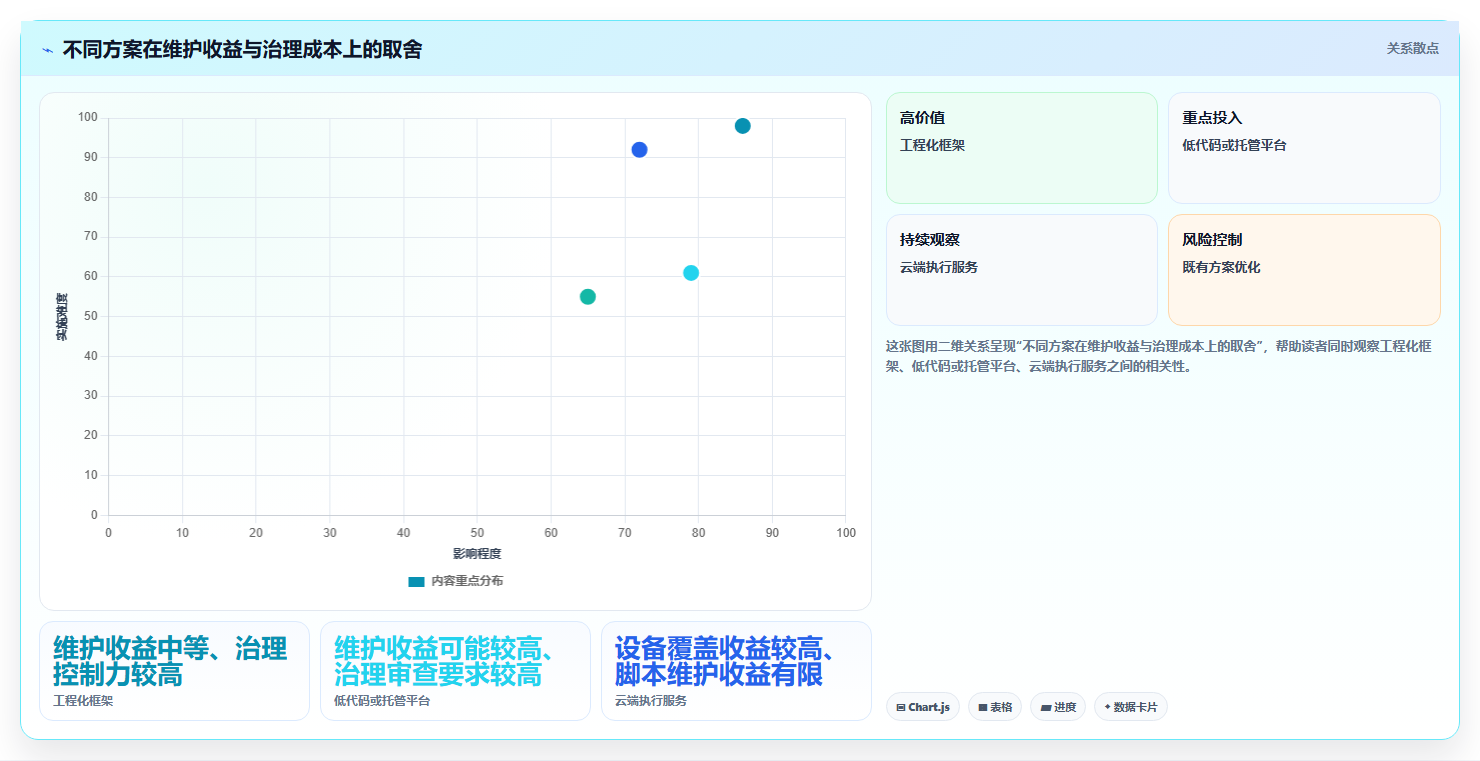
Task: Toggle the 内容重点分布 legend color swatch
Action: [416, 582]
